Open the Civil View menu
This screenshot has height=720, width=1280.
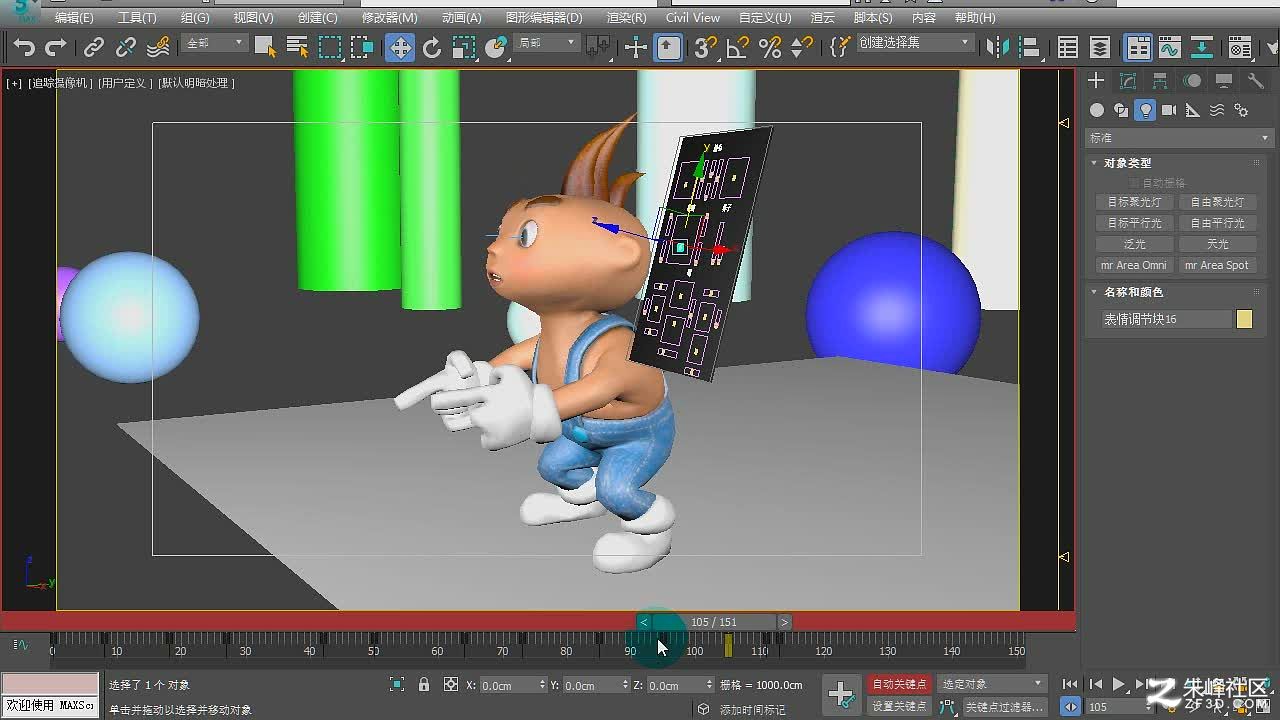[x=692, y=18]
